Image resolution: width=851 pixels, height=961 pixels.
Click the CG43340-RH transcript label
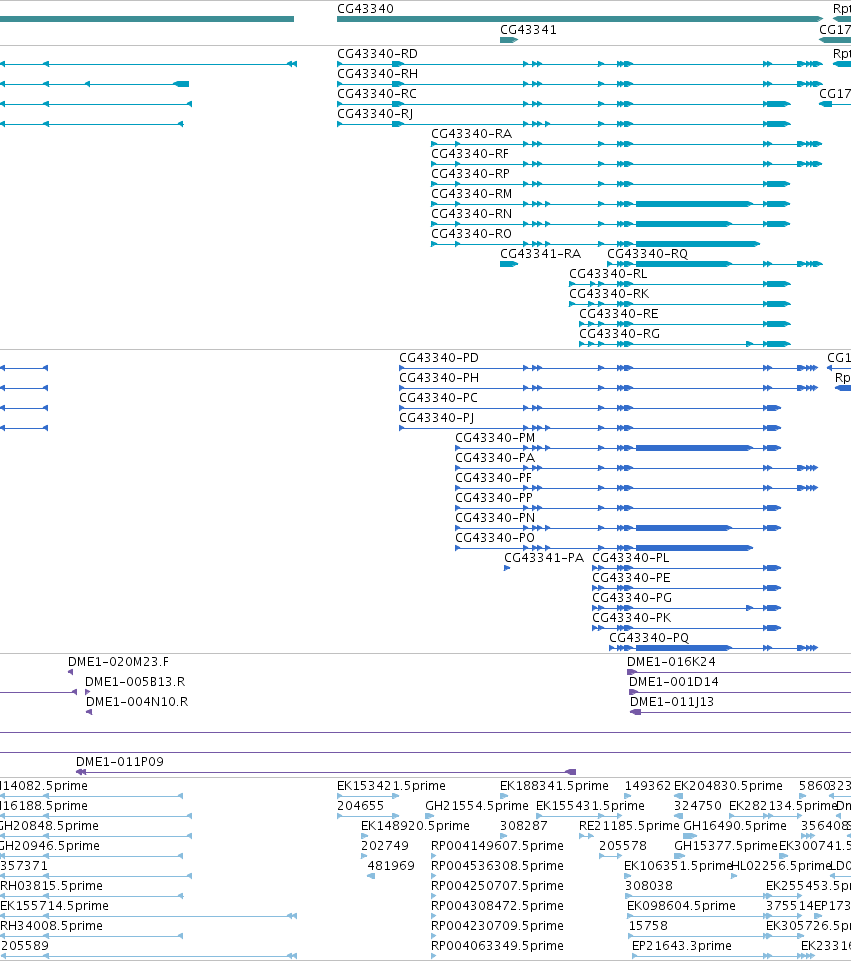click(377, 74)
